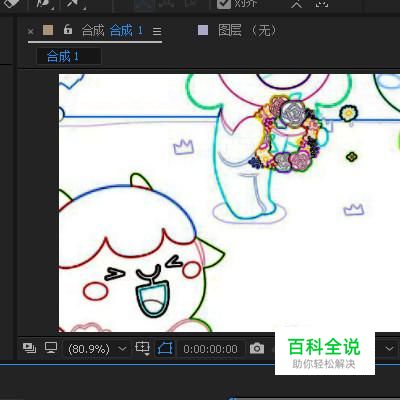
Task: Select the Eraser tool in top toolbar
Action: coord(12,3)
